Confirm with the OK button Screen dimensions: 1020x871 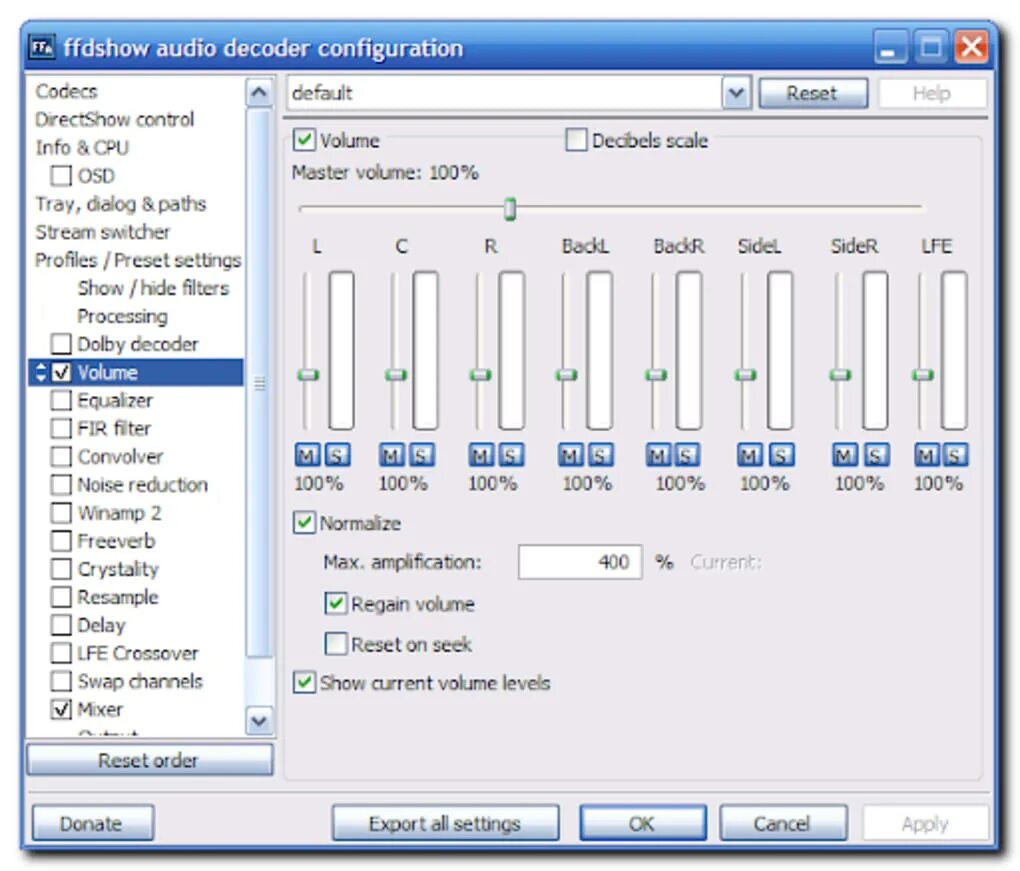tap(643, 824)
